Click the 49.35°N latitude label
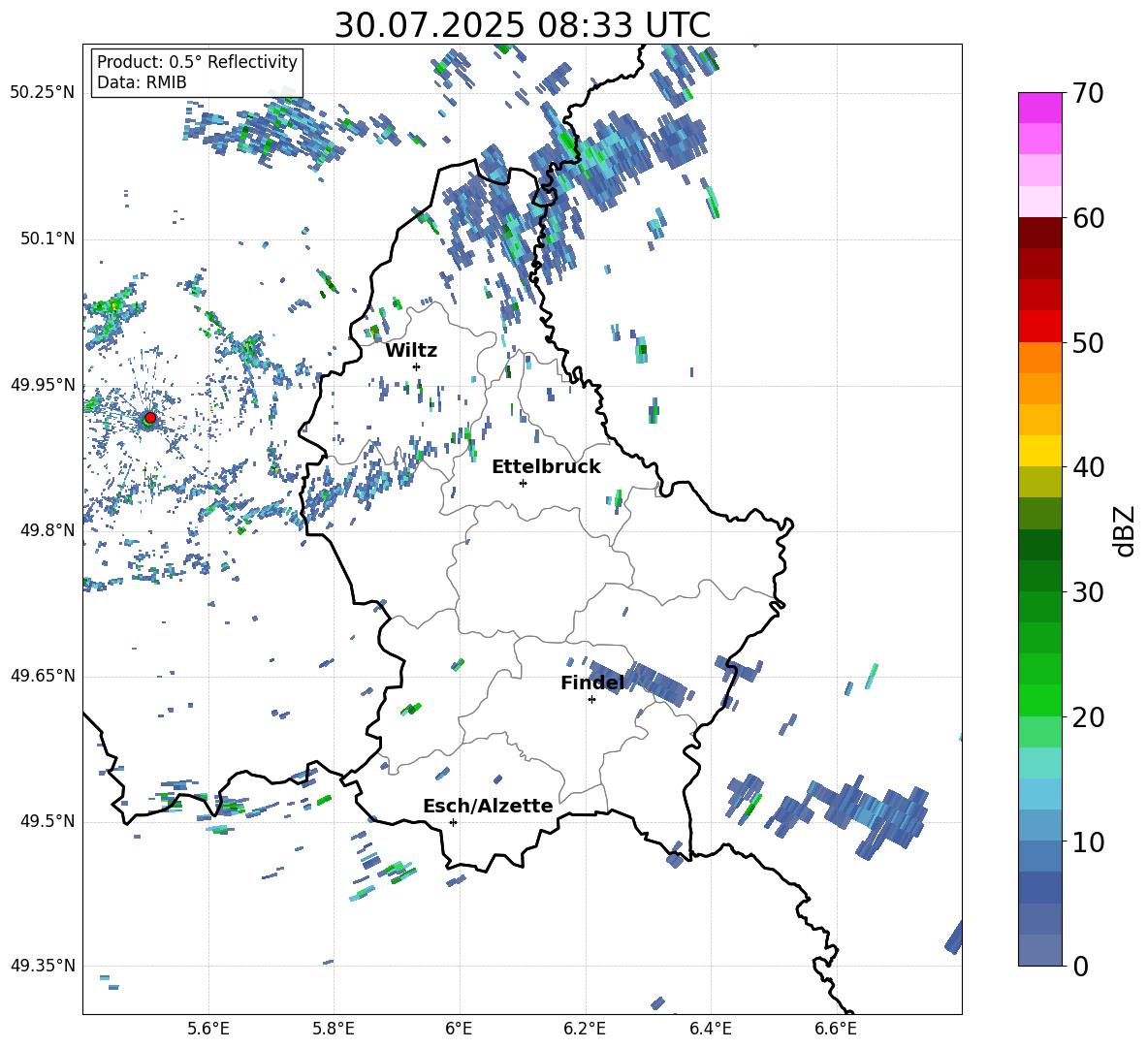The width and height of the screenshot is (1148, 1048). coord(43,966)
